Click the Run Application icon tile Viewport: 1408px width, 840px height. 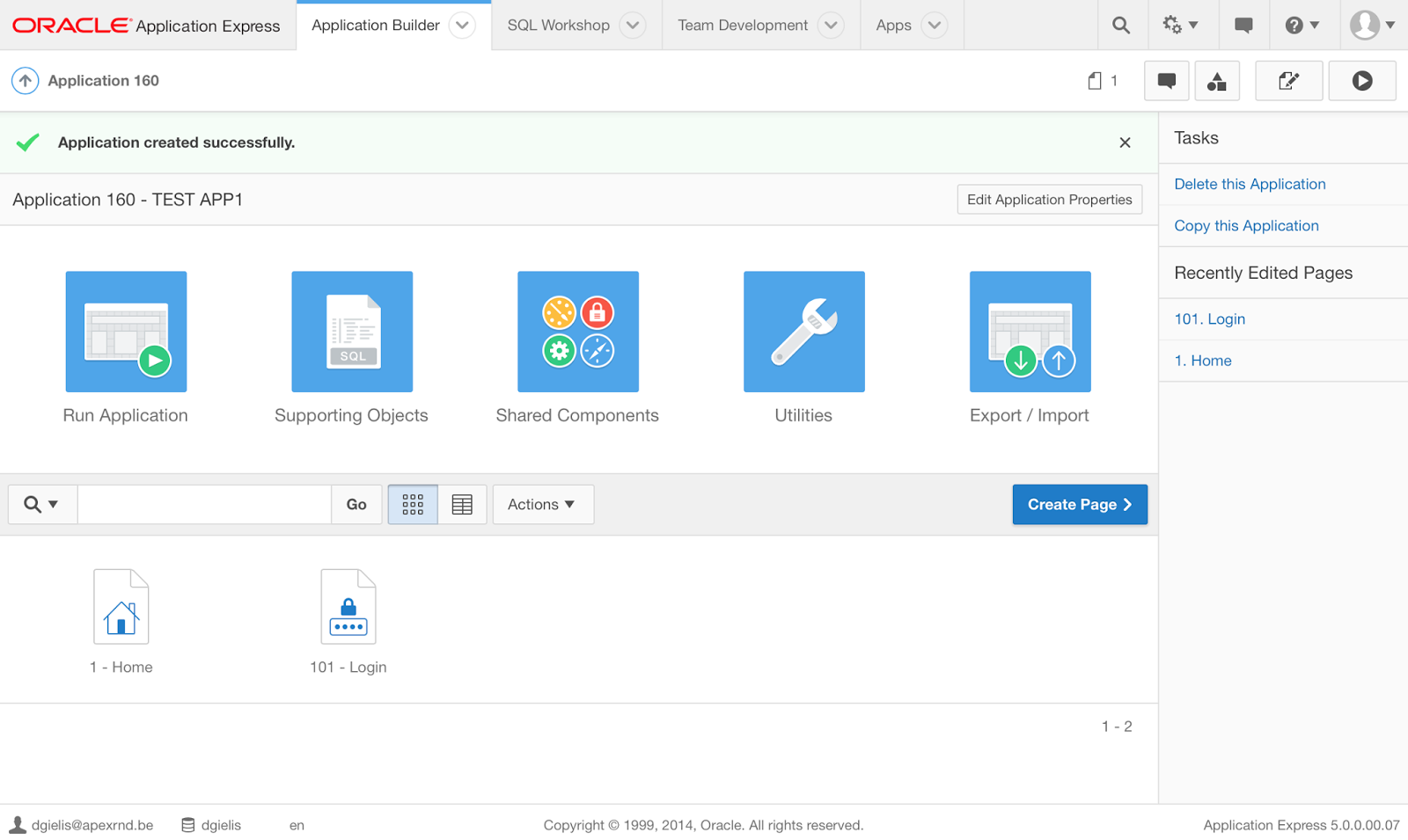point(126,332)
